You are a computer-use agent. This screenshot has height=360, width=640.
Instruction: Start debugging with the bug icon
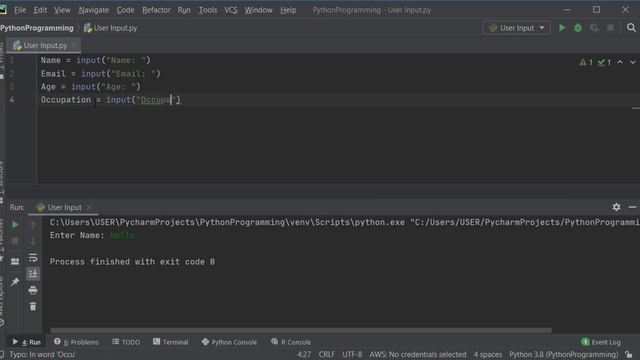578,28
